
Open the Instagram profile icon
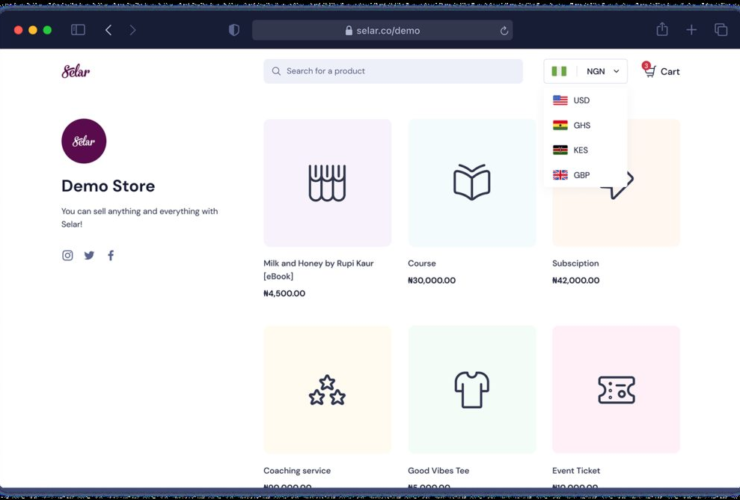(68, 255)
